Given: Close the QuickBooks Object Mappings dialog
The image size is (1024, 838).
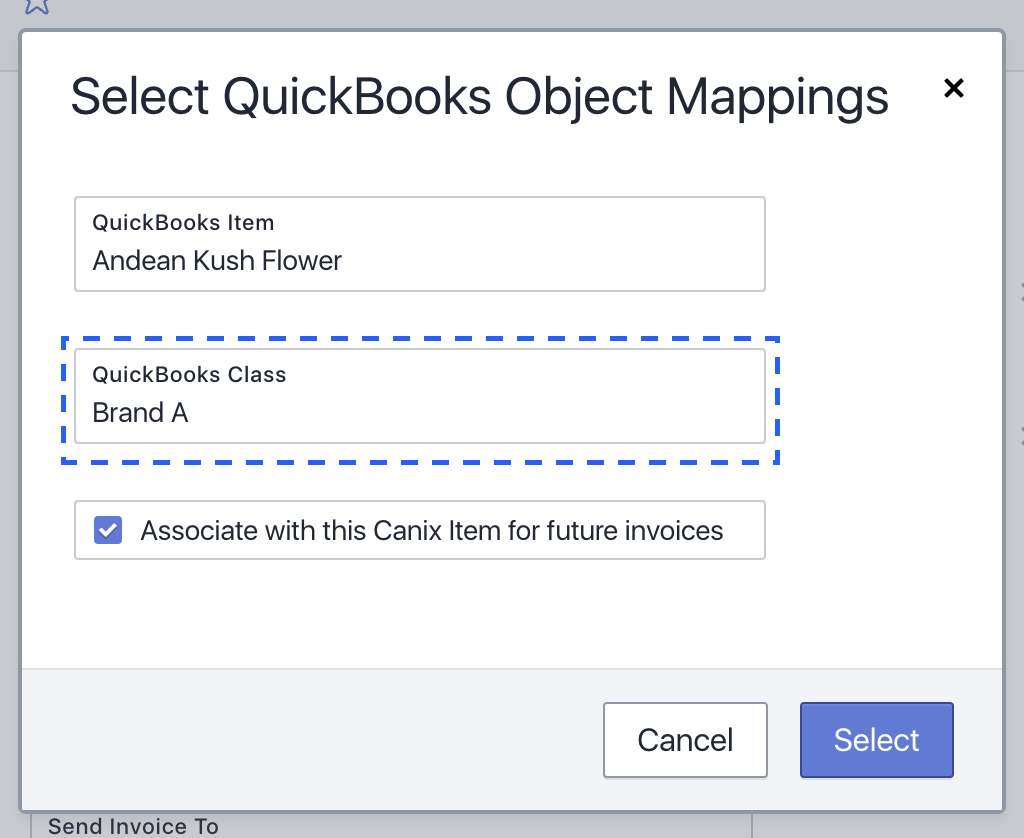Looking at the screenshot, I should click(x=954, y=89).
